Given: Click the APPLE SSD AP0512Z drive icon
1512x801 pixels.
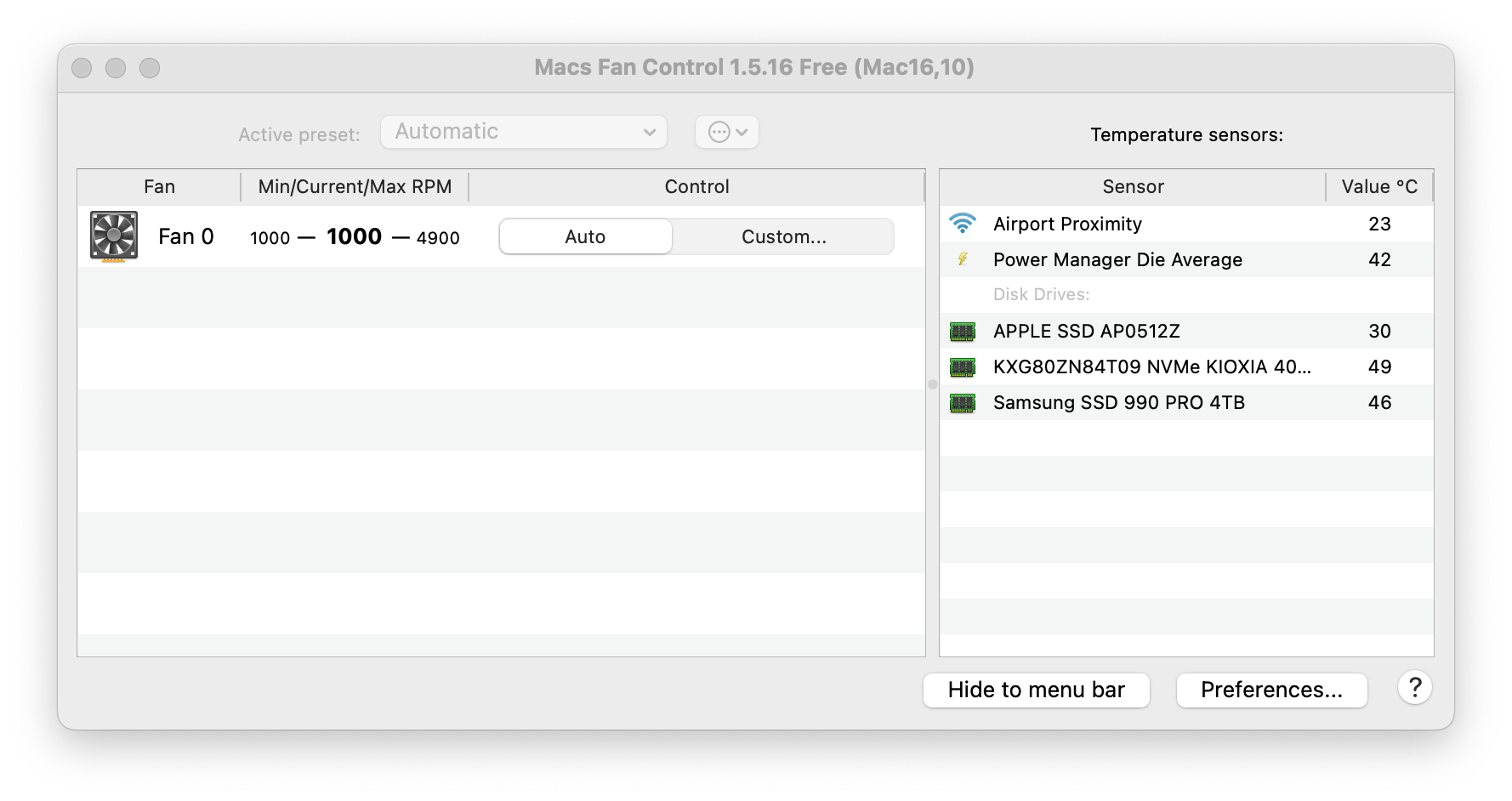Looking at the screenshot, I should (962, 331).
